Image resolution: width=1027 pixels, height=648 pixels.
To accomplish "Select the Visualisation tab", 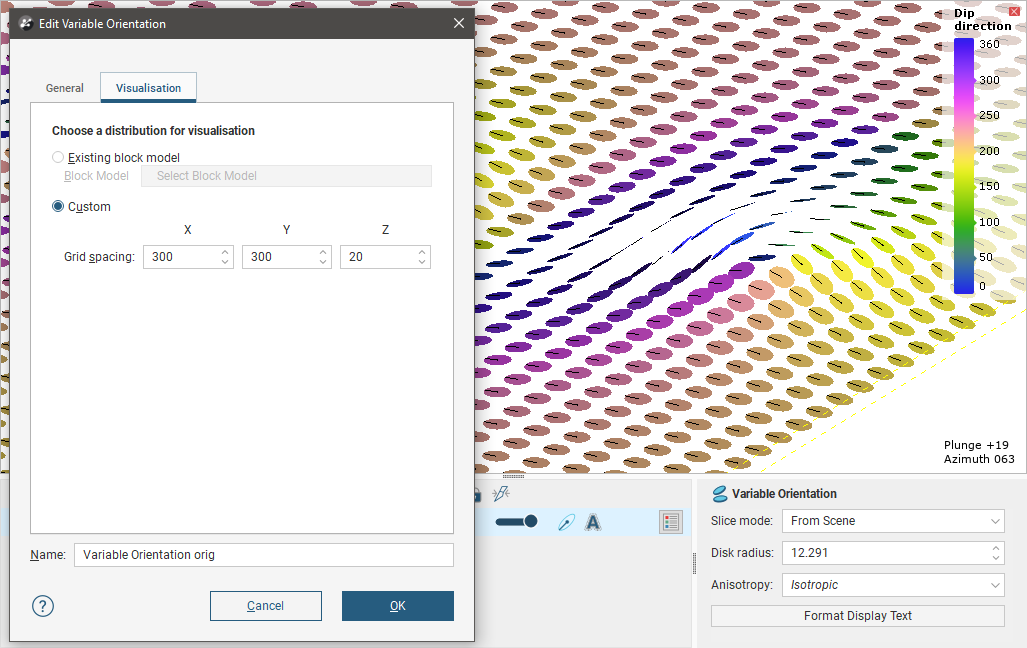I will click(x=148, y=88).
